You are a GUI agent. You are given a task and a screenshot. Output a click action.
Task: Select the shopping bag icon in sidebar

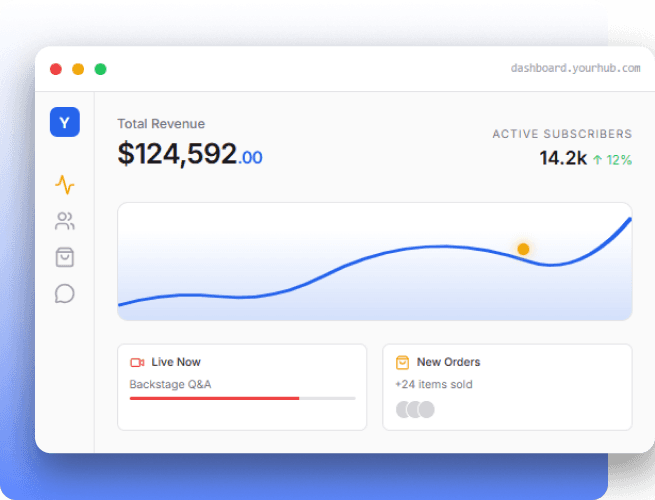(65, 257)
